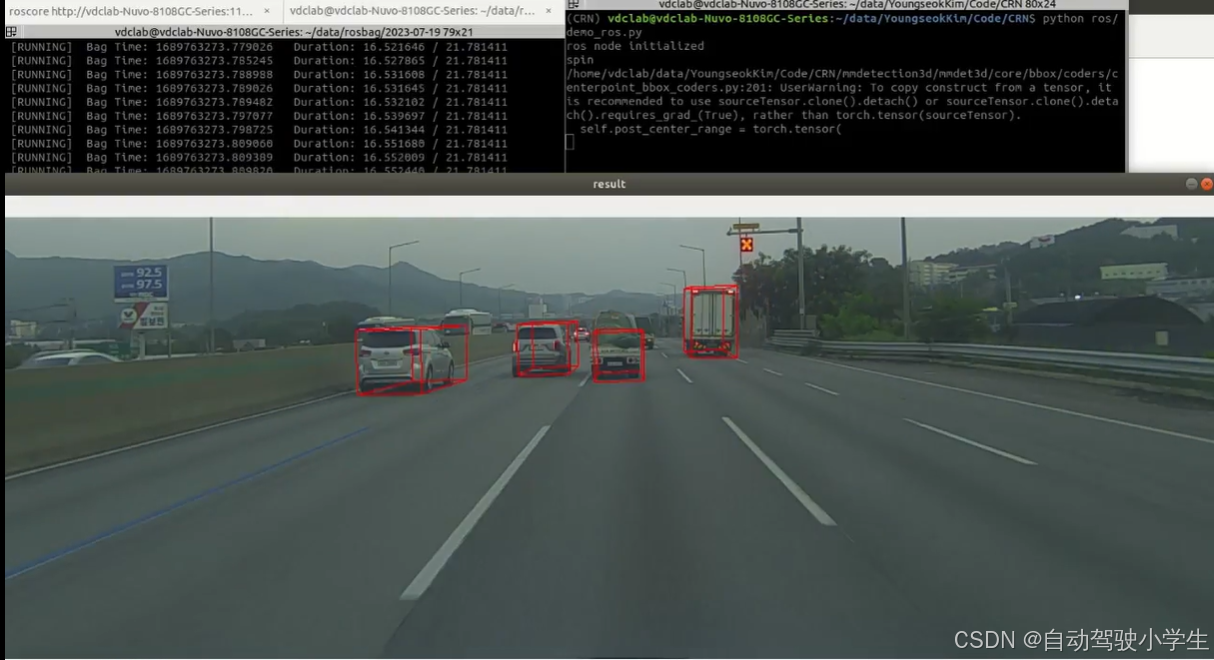Screen dimensions: 1214x660
Task: Click the red detection box on truck
Action: tap(711, 321)
